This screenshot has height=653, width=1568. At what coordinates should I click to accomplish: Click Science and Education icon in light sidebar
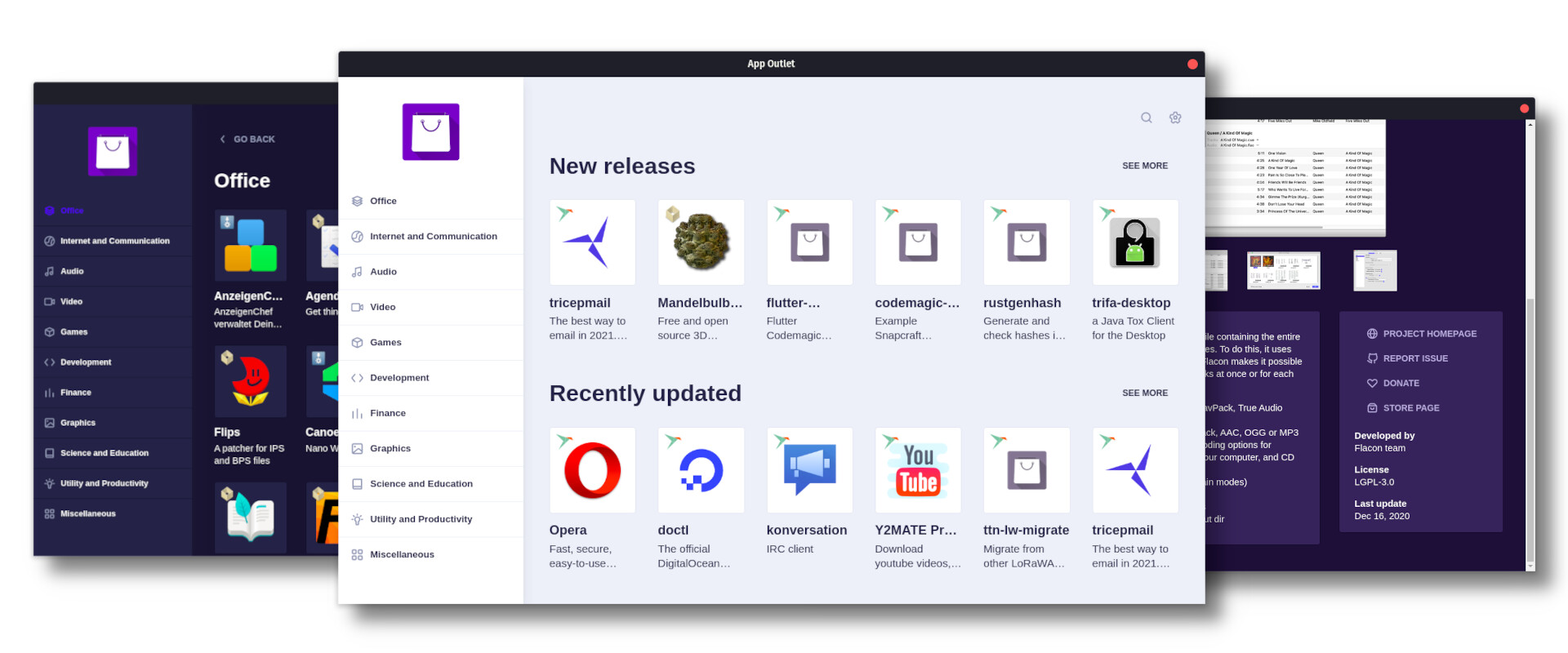pos(357,484)
